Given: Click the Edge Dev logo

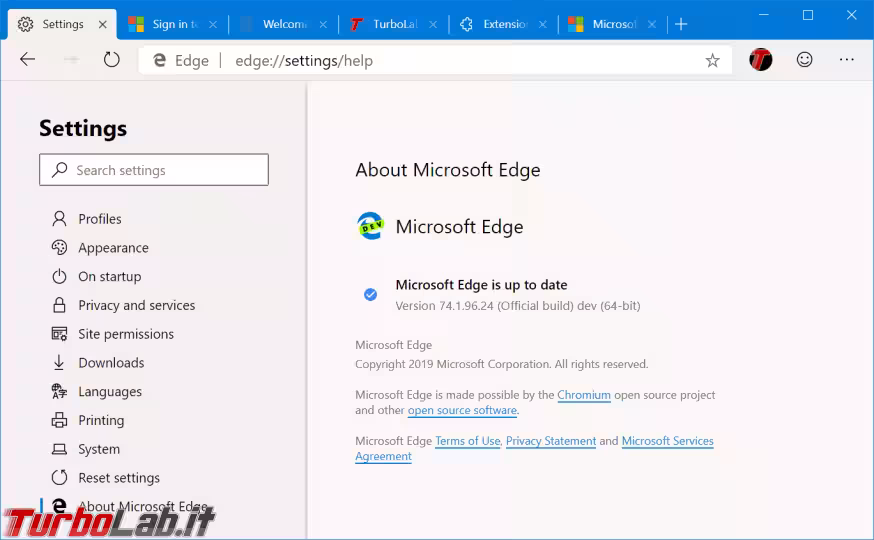Looking at the screenshot, I should click(x=370, y=226).
